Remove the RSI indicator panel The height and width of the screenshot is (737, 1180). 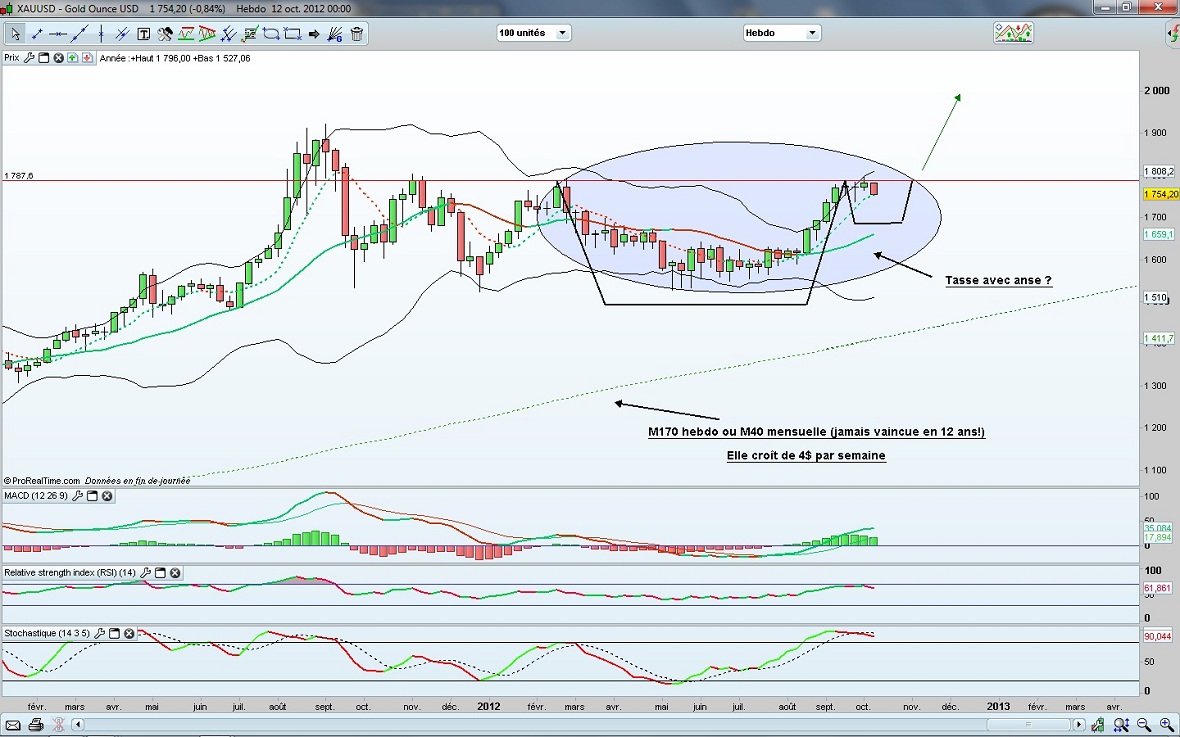pyautogui.click(x=175, y=573)
